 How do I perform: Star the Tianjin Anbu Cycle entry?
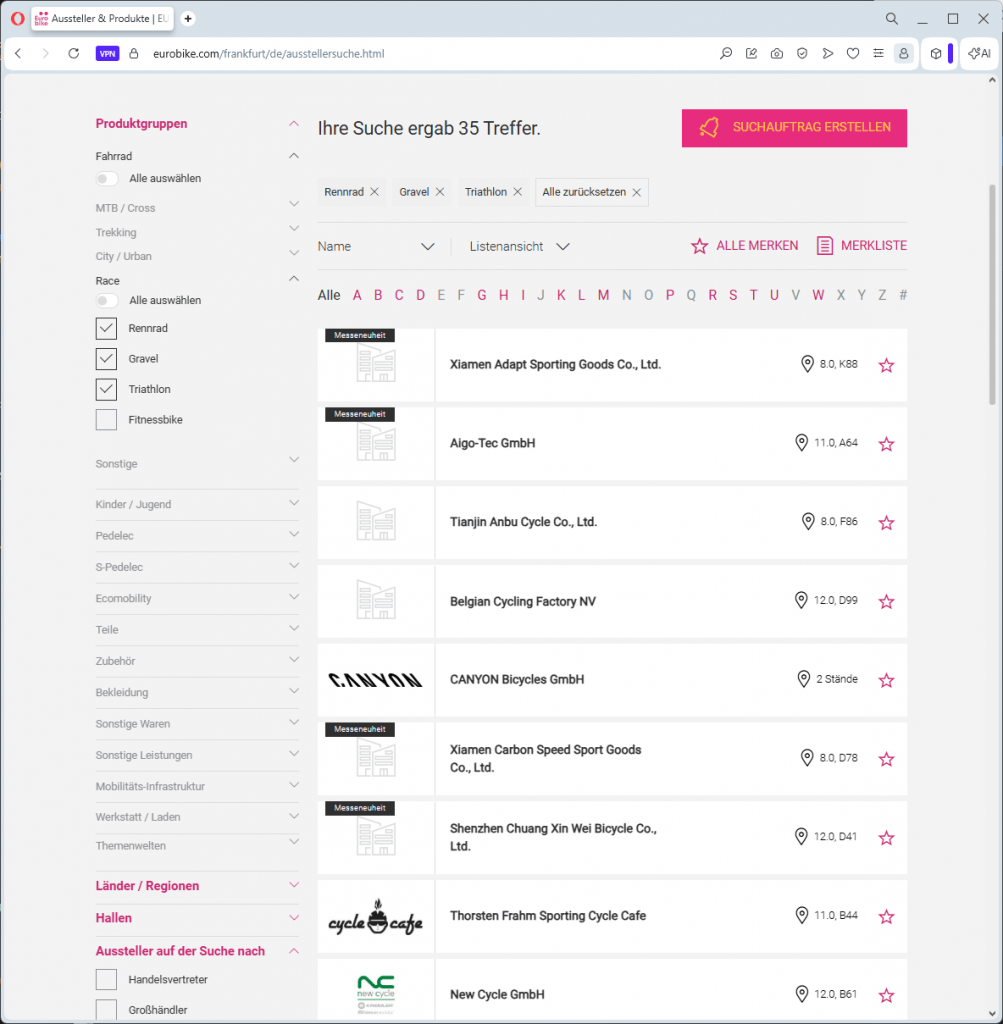click(886, 522)
